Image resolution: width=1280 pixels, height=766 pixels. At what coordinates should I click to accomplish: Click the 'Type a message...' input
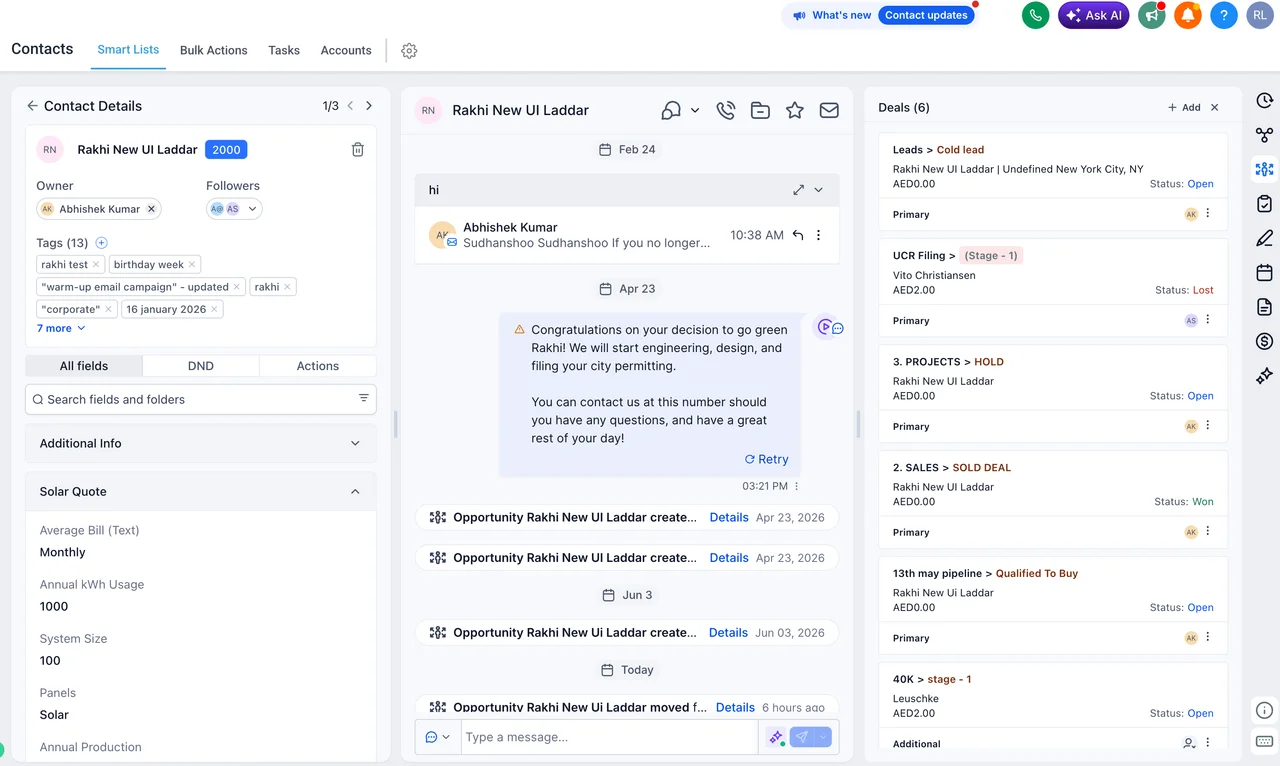609,737
